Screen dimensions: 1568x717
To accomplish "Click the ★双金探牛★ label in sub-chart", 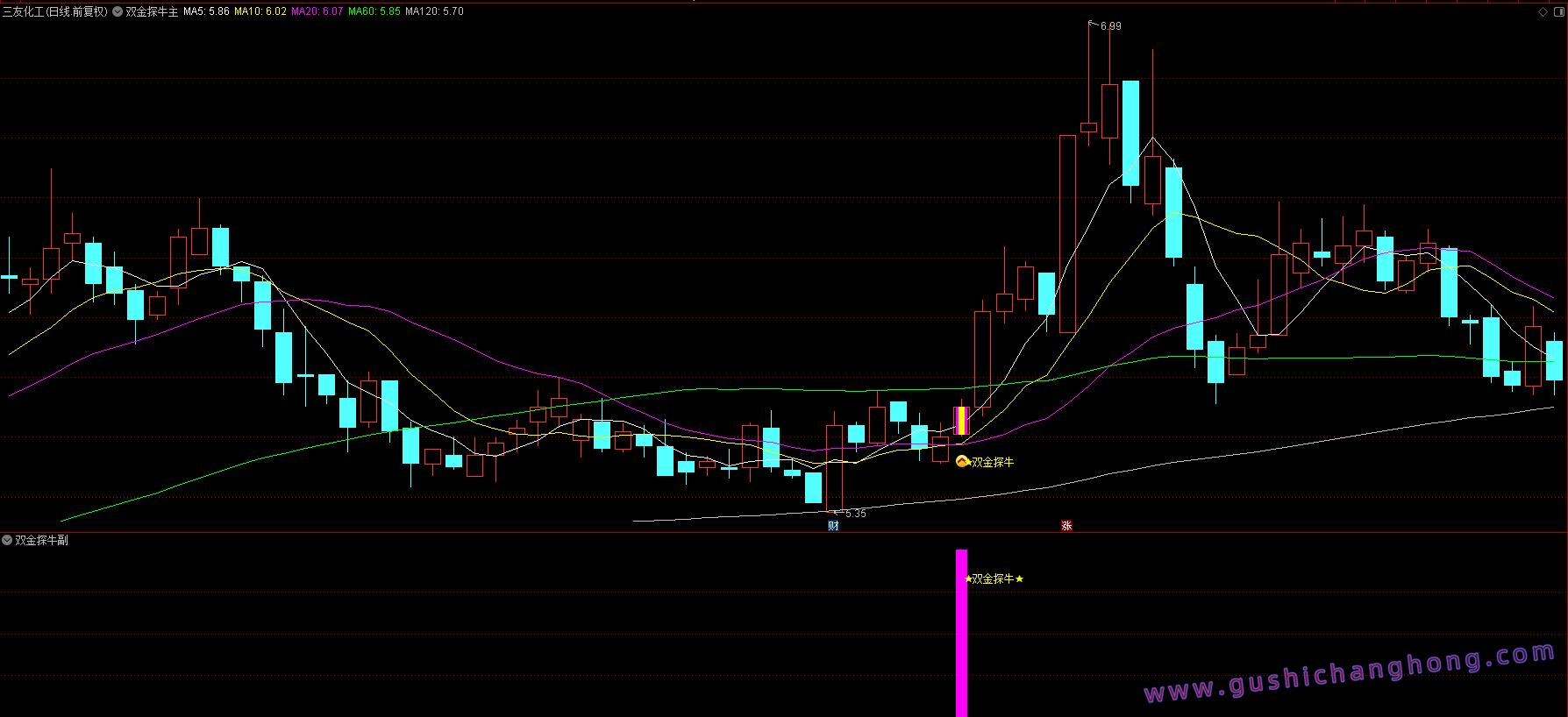I will (994, 579).
